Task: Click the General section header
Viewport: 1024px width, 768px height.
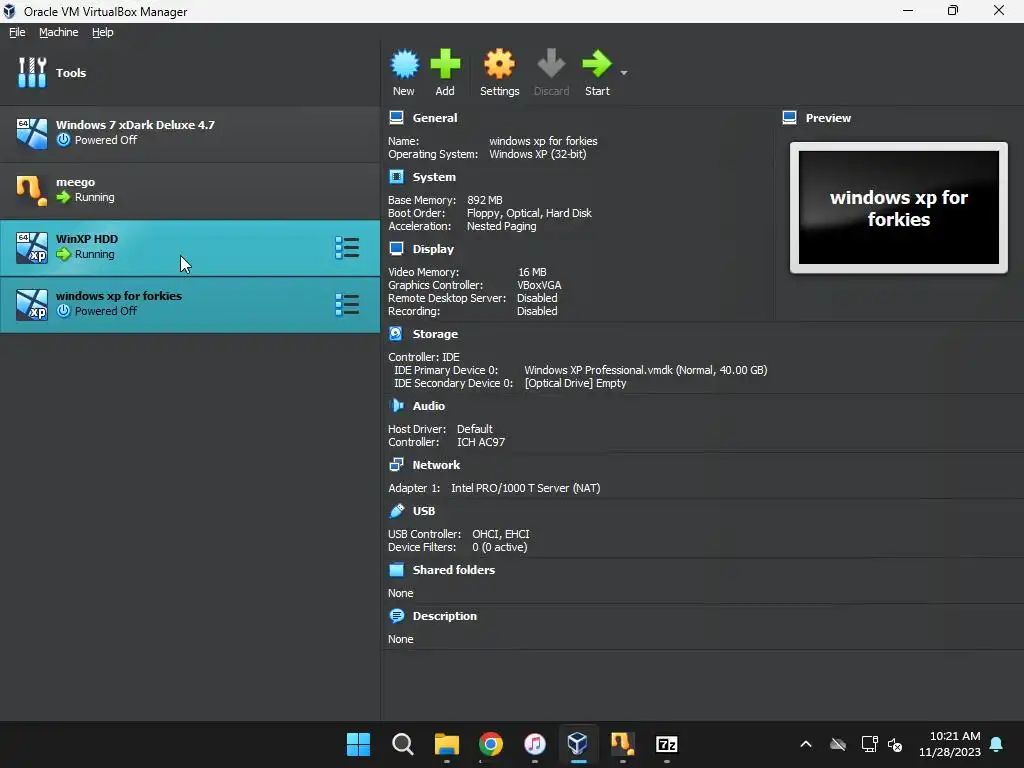Action: (435, 118)
